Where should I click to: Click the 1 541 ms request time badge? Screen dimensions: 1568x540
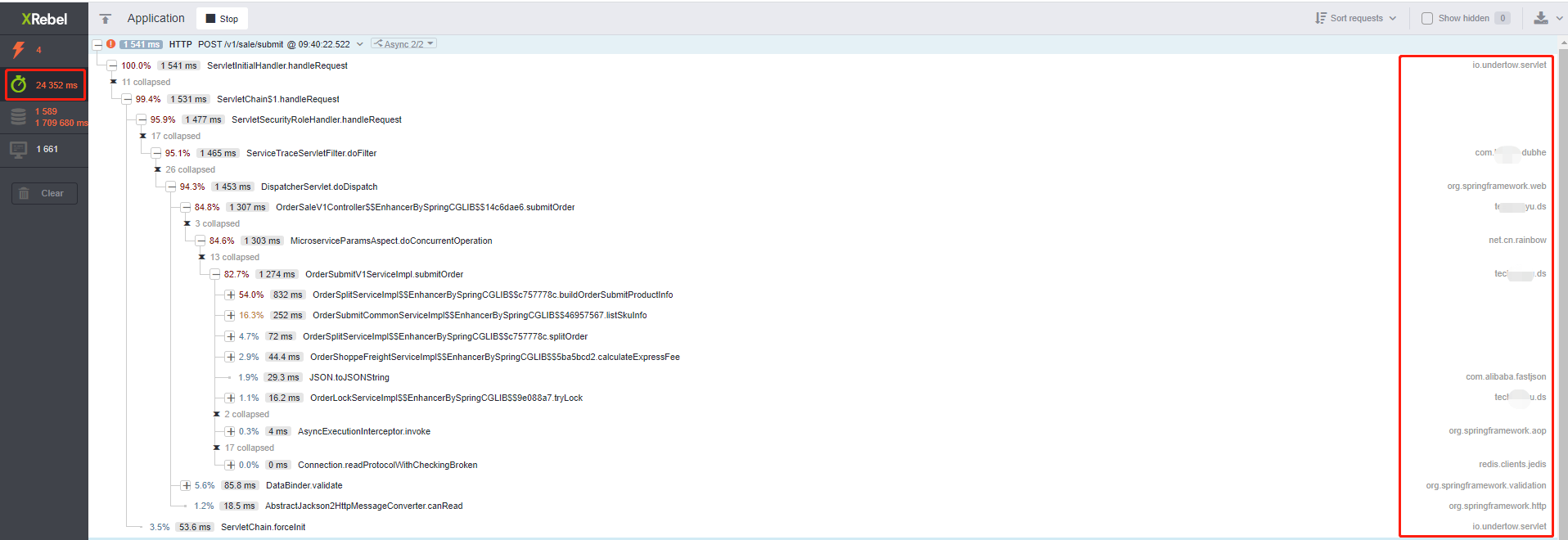point(142,44)
